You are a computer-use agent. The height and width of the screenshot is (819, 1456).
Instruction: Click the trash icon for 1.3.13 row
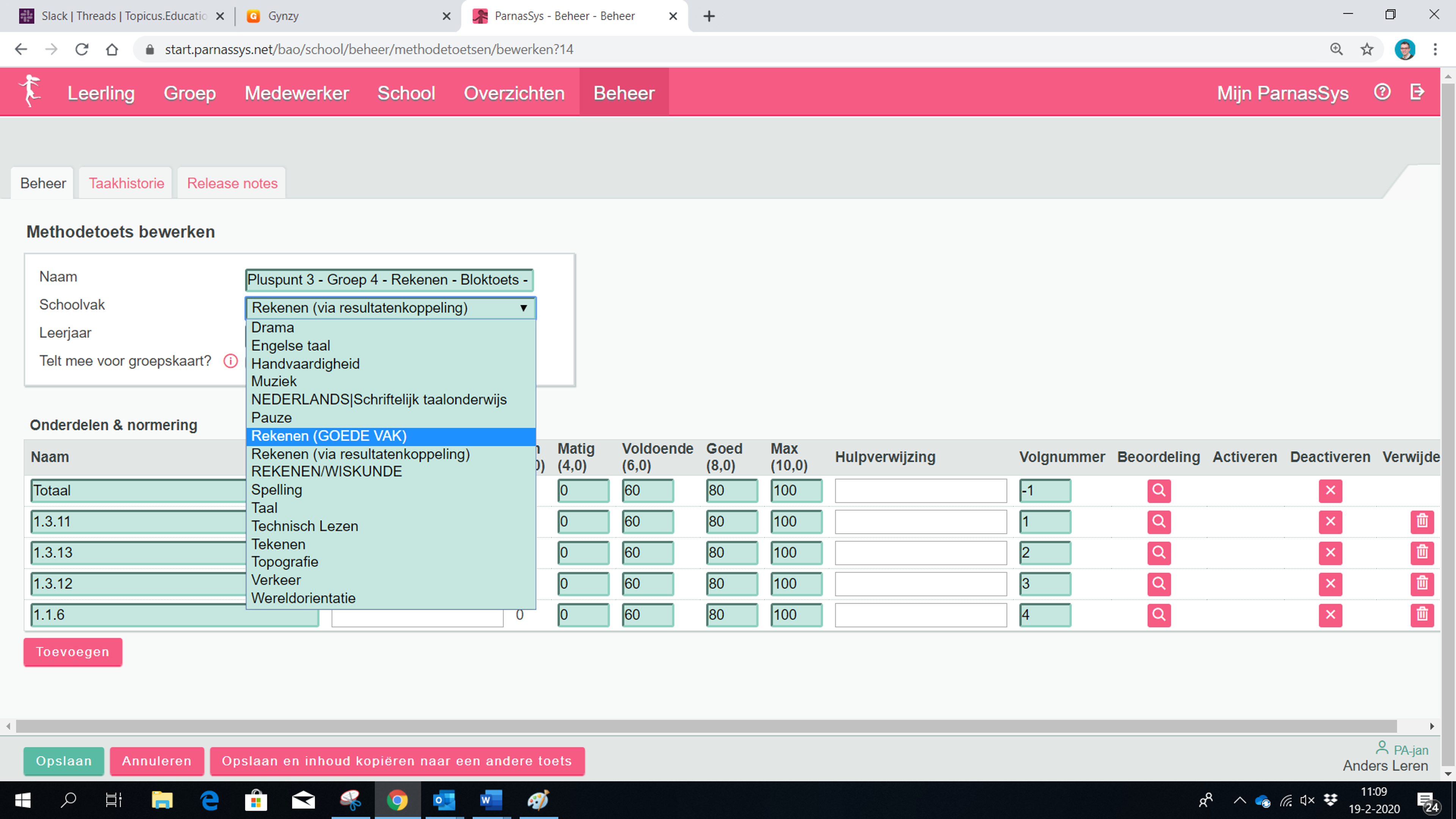coord(1422,552)
